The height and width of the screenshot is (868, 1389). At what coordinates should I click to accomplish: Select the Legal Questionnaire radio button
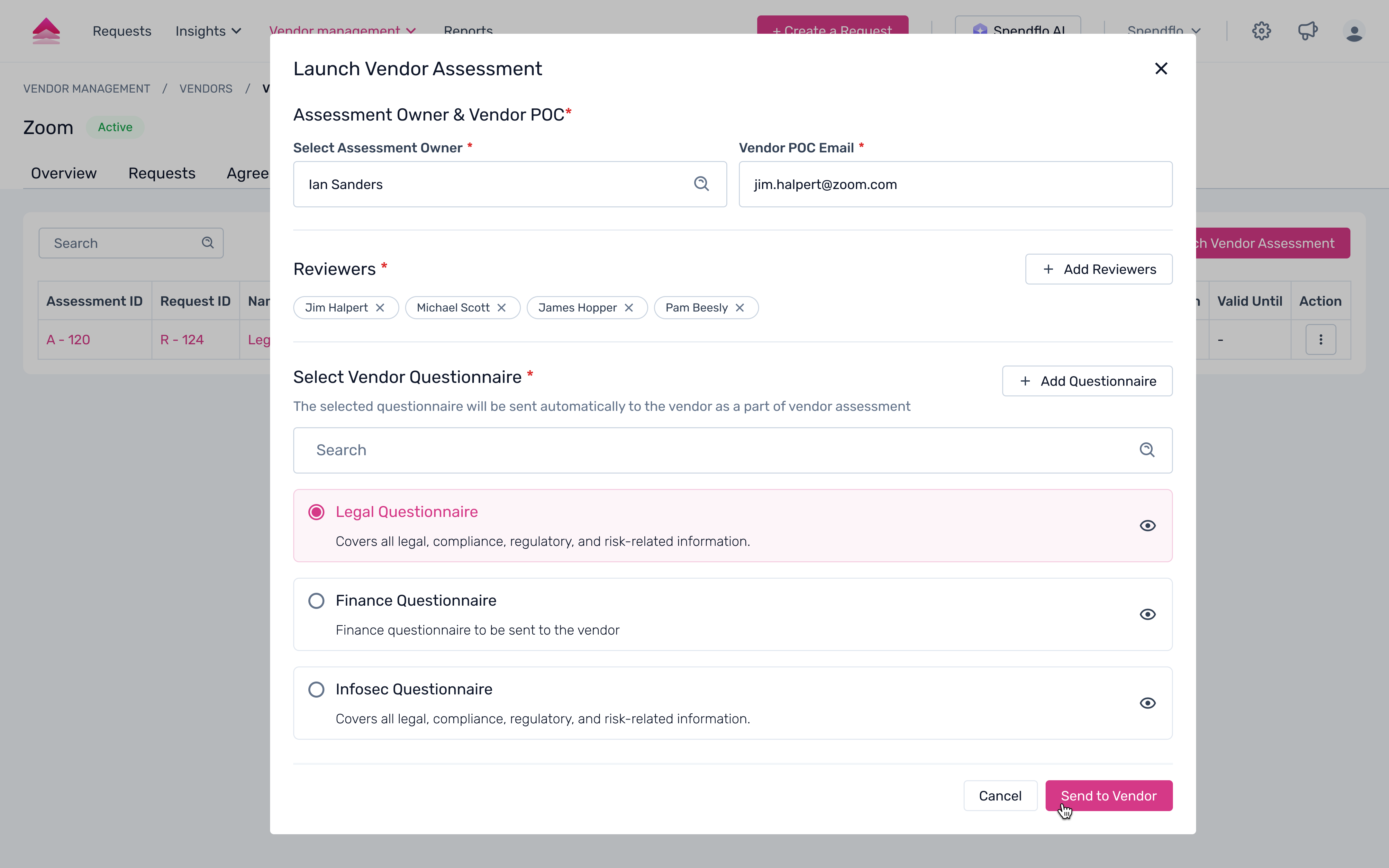coord(316,512)
